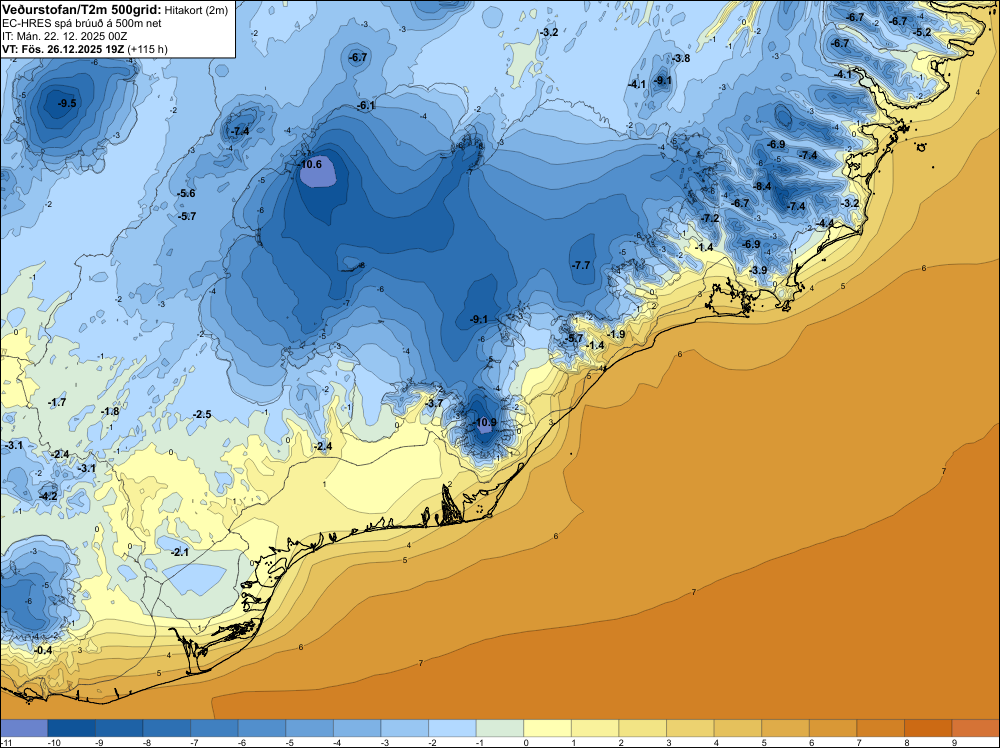Click the legend swatch between 3 and 4

click(x=690, y=728)
